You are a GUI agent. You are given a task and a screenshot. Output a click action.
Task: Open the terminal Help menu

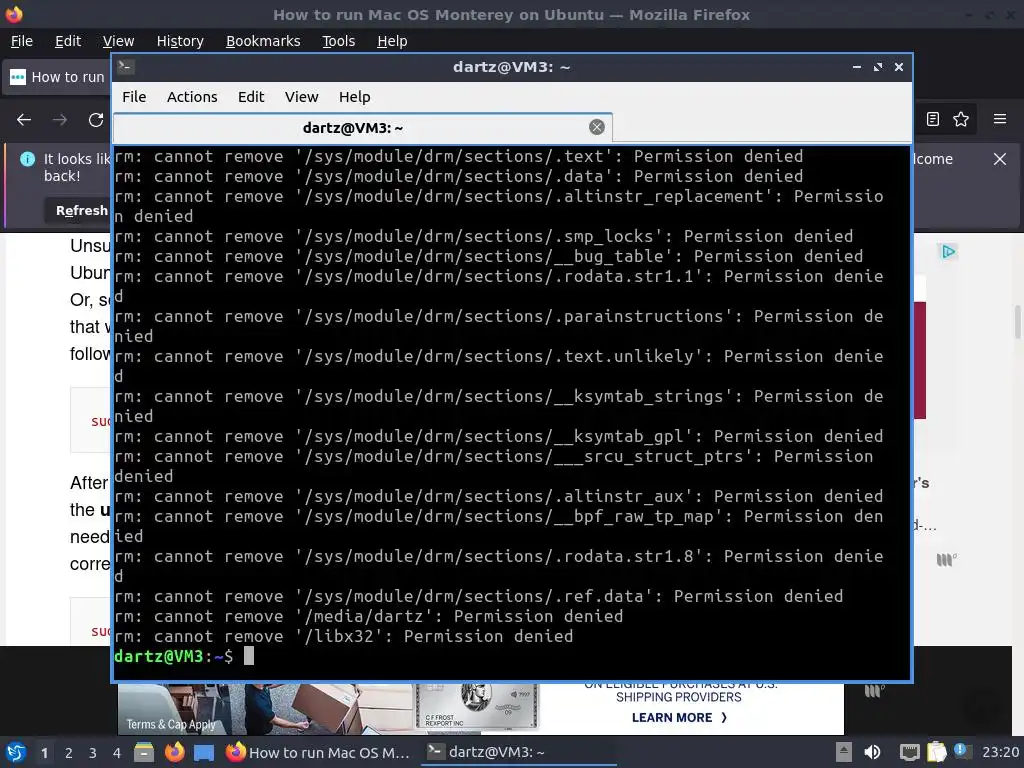(x=355, y=97)
